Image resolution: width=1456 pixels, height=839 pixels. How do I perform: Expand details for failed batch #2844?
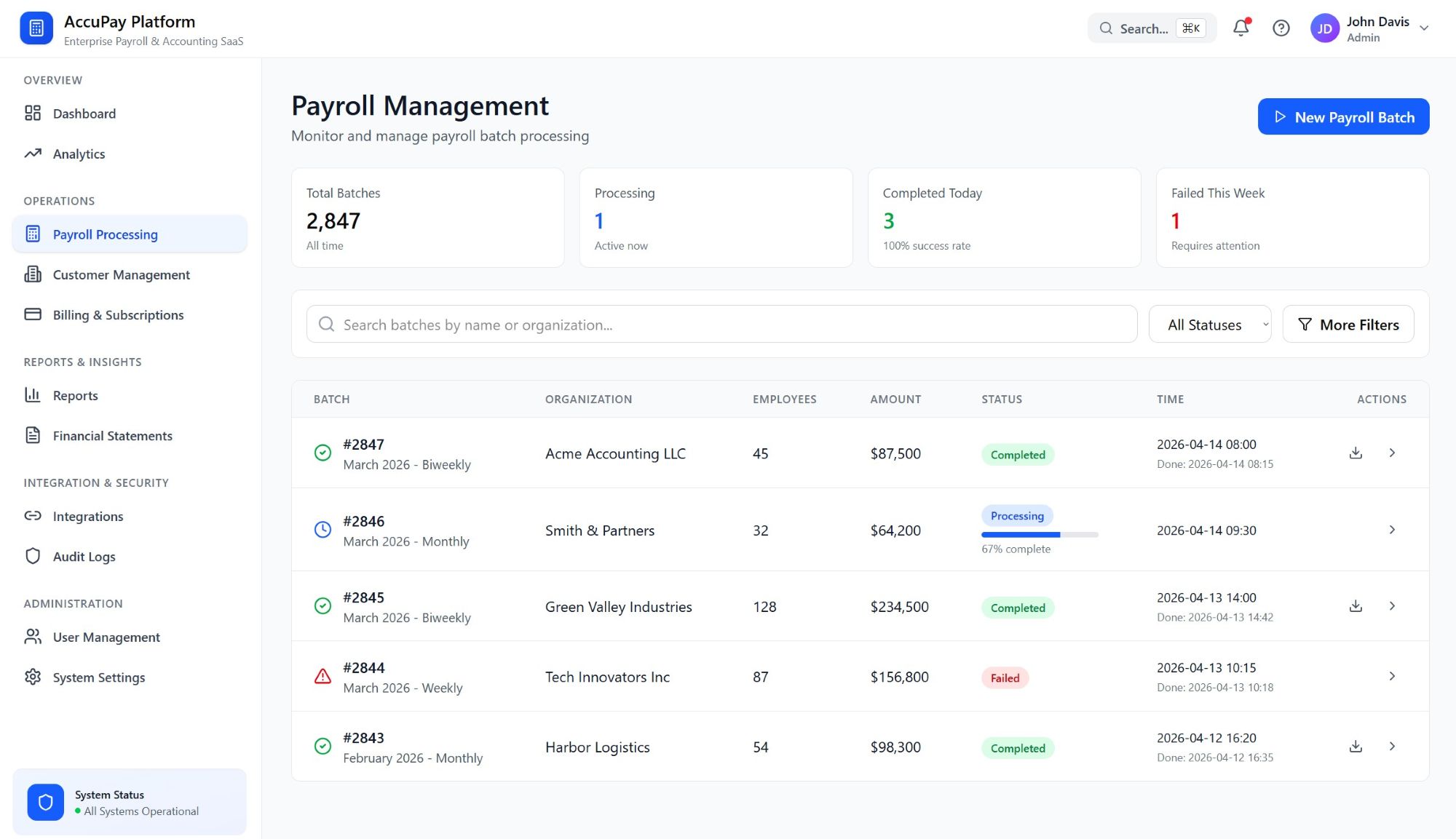(x=1392, y=676)
